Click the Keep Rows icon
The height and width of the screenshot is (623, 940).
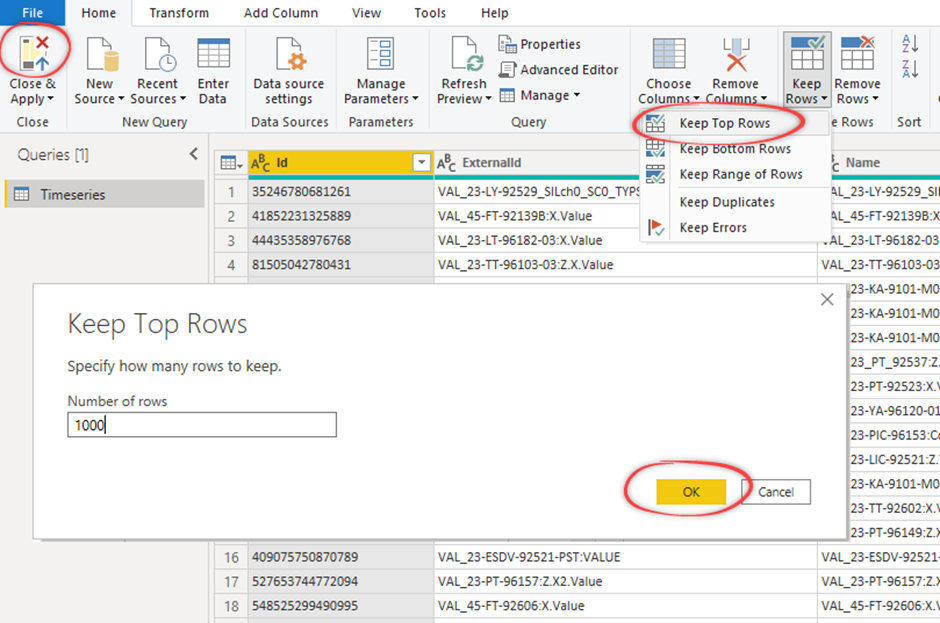[807, 54]
